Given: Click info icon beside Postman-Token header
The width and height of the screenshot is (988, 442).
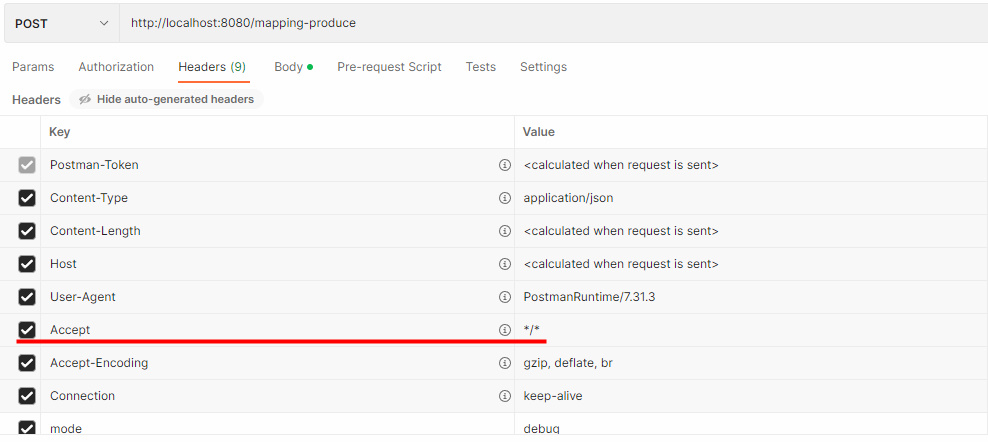Looking at the screenshot, I should [504, 165].
